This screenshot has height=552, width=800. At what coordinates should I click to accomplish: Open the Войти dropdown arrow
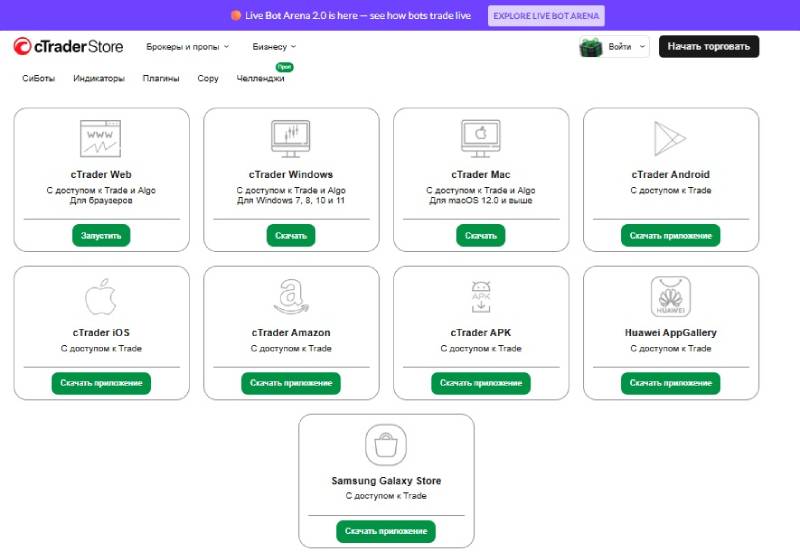tap(642, 46)
